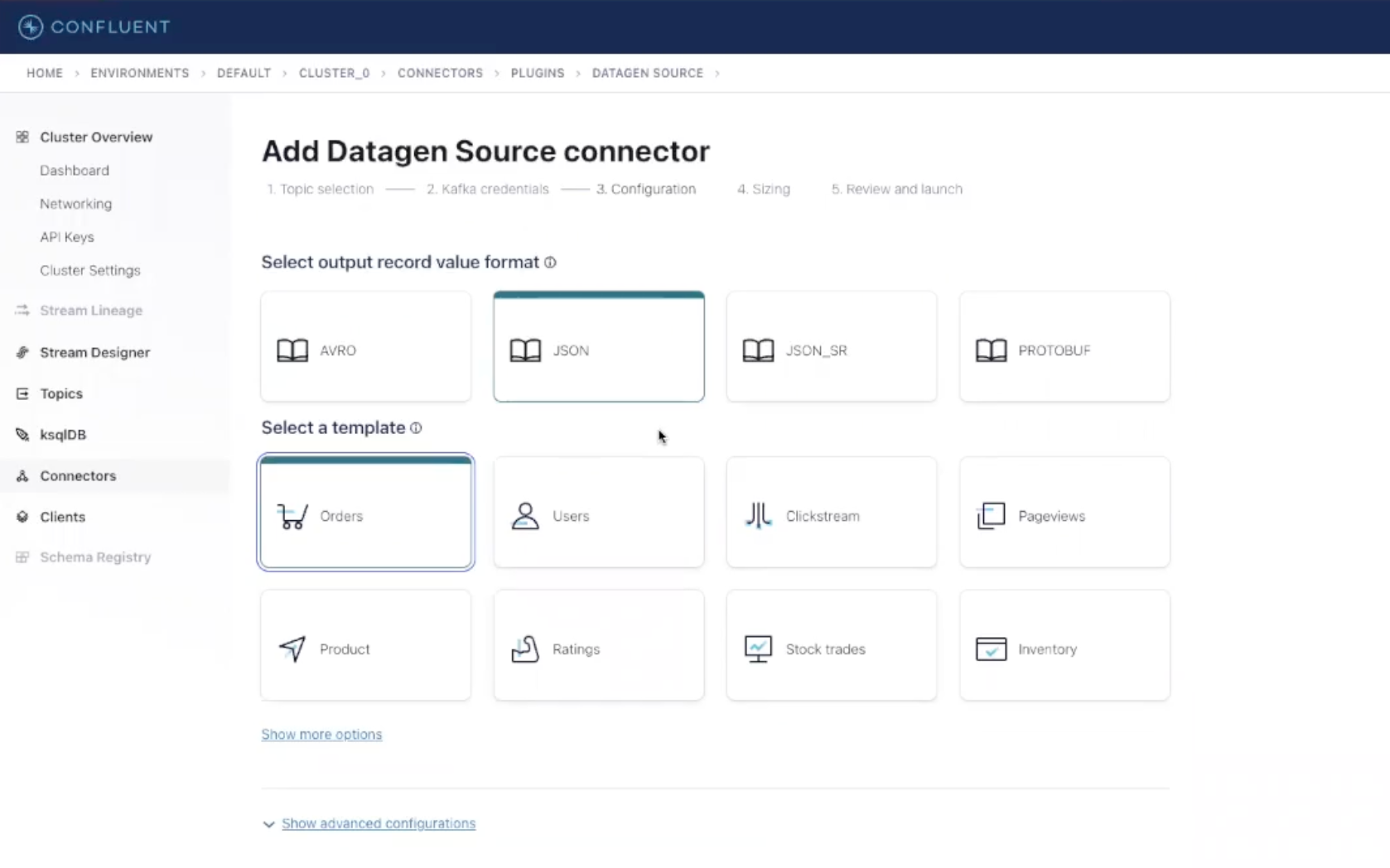This screenshot has width=1390, height=868.
Task: Select the Orders template card
Action: [x=365, y=512]
